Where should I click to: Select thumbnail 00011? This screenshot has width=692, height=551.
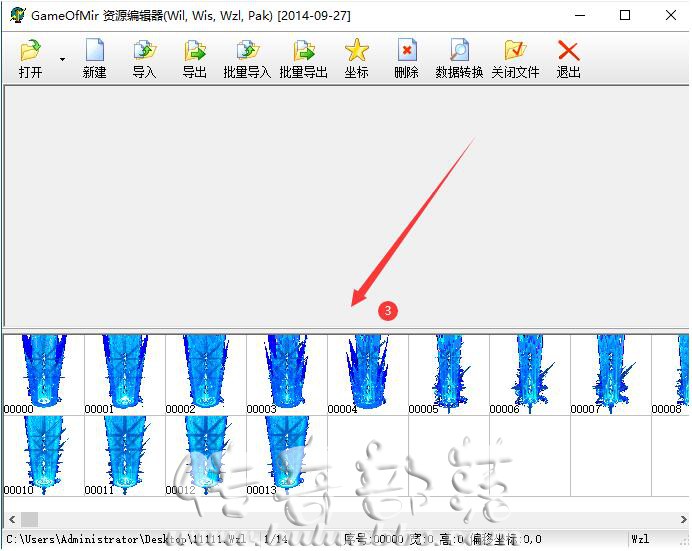125,456
